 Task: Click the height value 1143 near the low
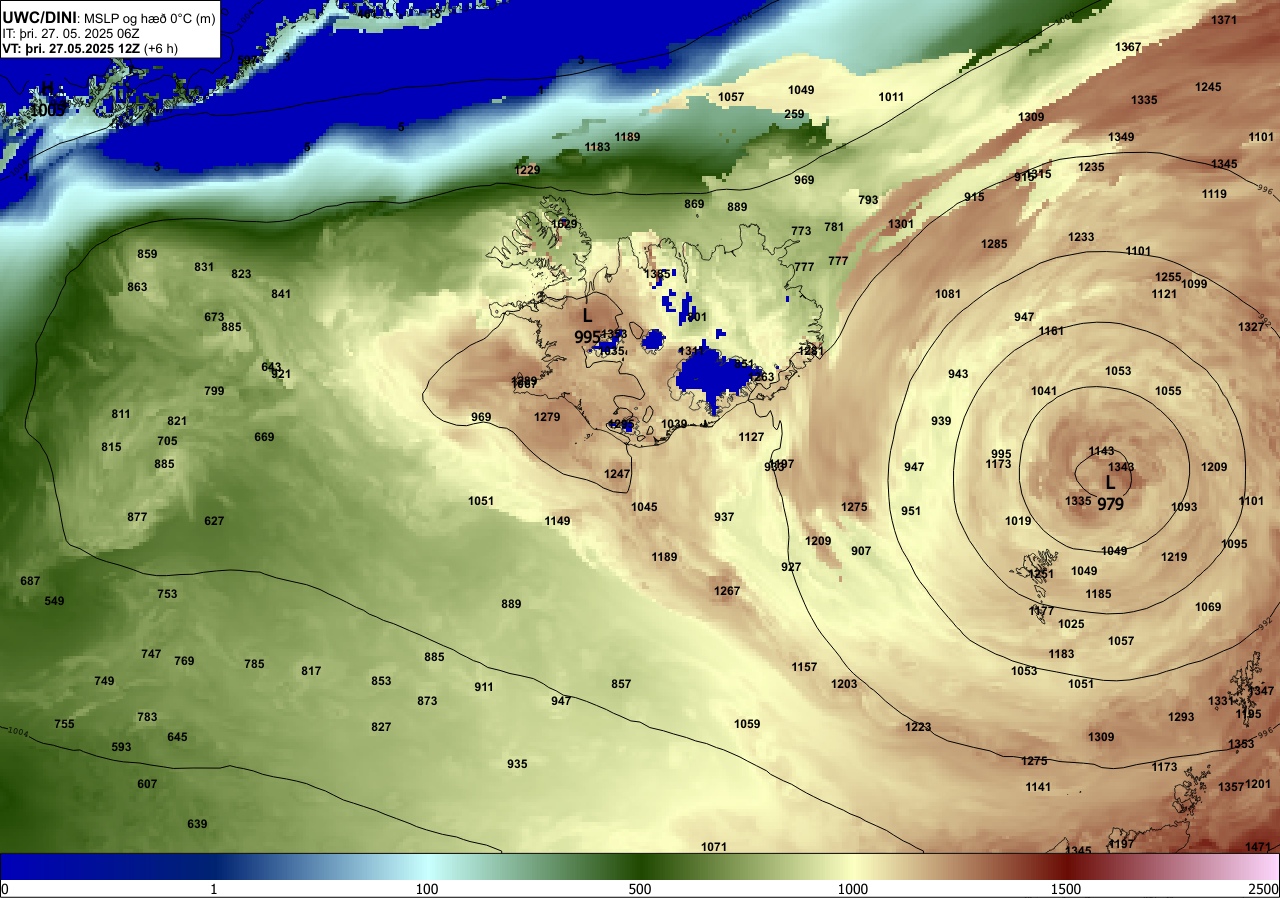tap(1101, 451)
